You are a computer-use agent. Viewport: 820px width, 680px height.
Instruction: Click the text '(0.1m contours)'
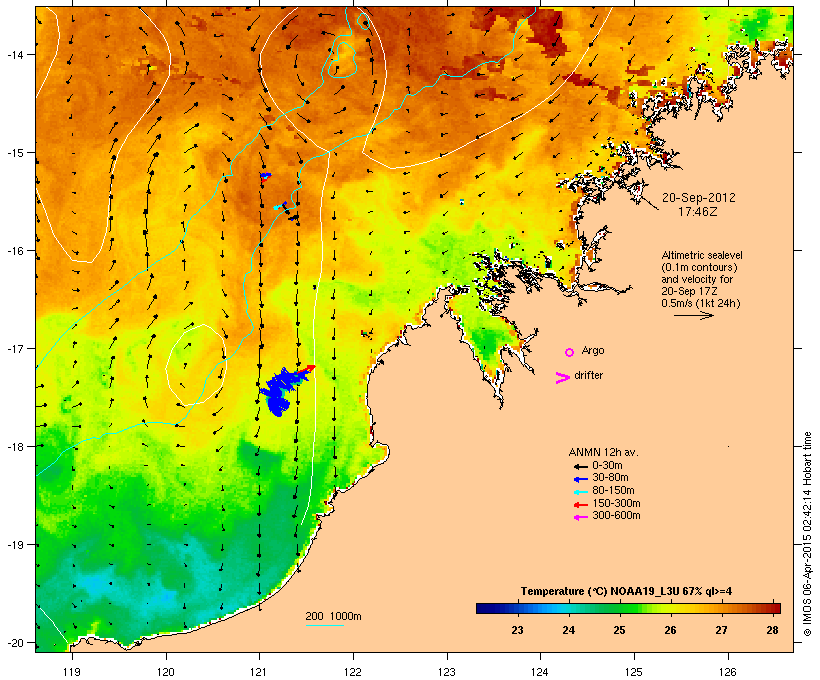point(699,267)
